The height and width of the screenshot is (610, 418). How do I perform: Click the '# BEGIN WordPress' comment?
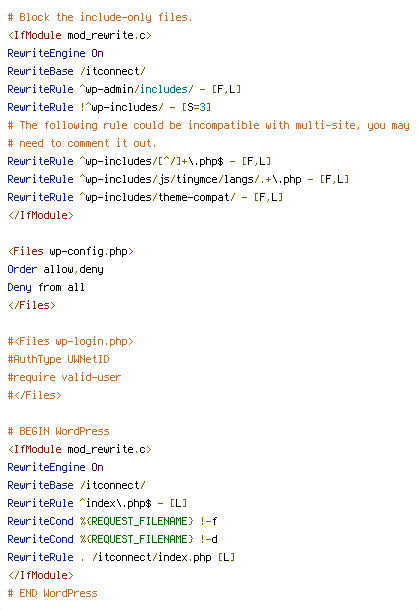tap(58, 431)
